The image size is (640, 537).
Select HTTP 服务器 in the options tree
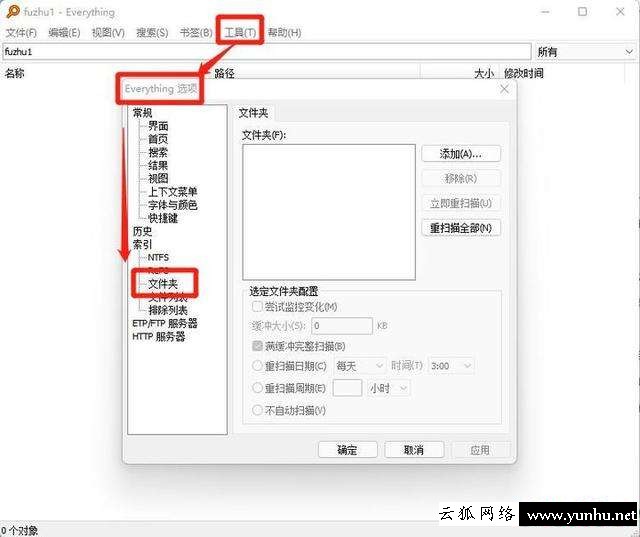[159, 336]
